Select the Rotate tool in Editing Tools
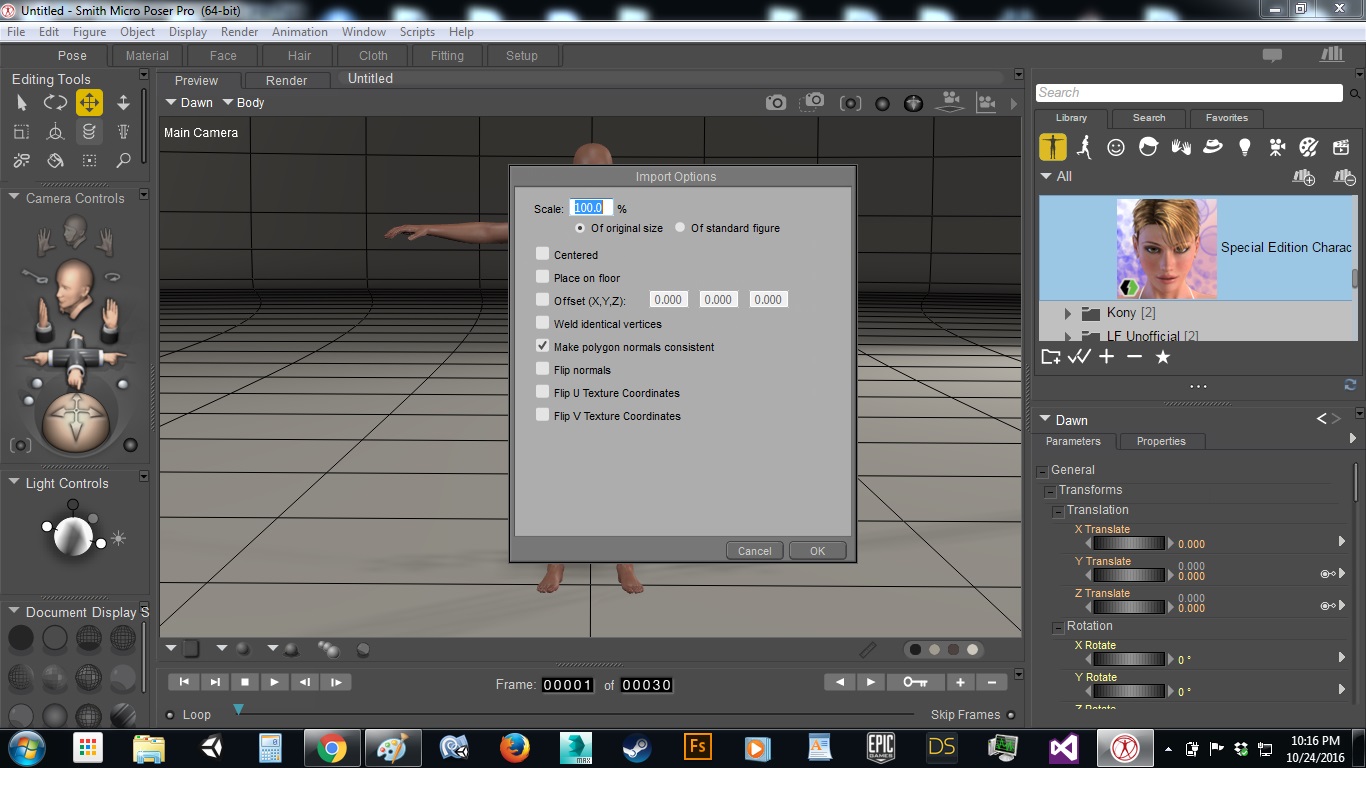Viewport: 1366px width, 792px height. pyautogui.click(x=55, y=102)
